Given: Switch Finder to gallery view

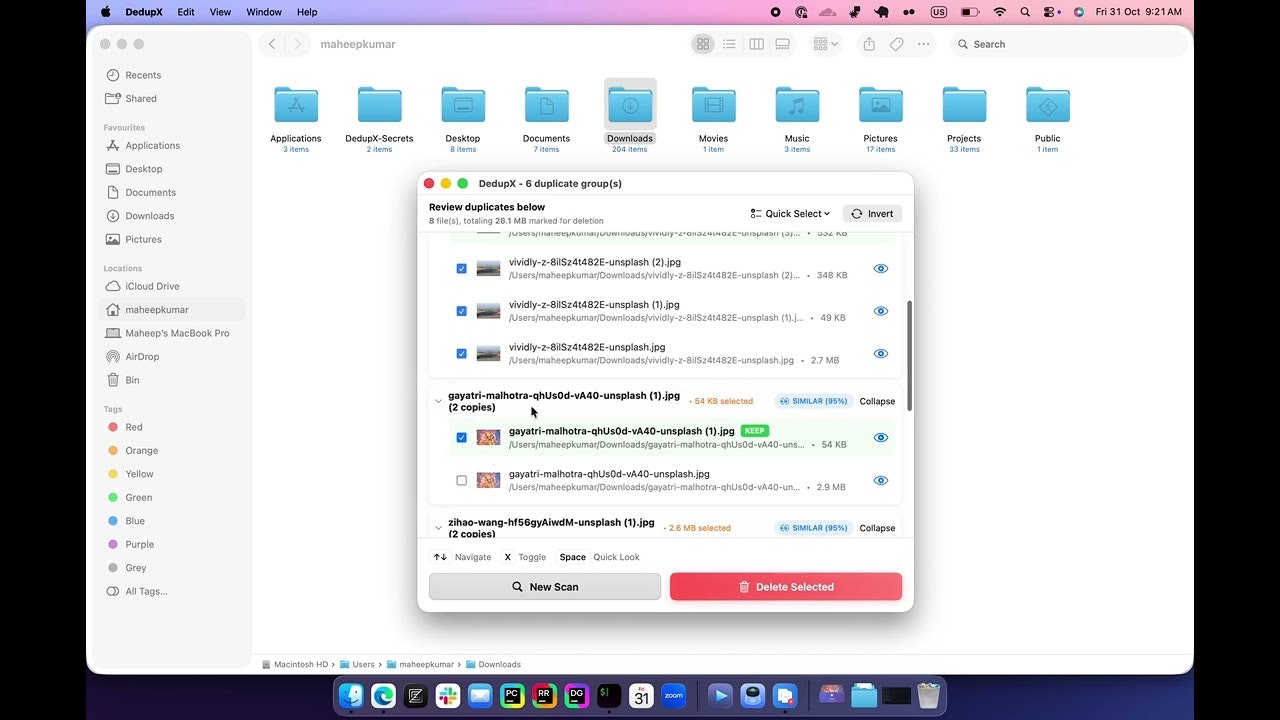Looking at the screenshot, I should pos(783,44).
